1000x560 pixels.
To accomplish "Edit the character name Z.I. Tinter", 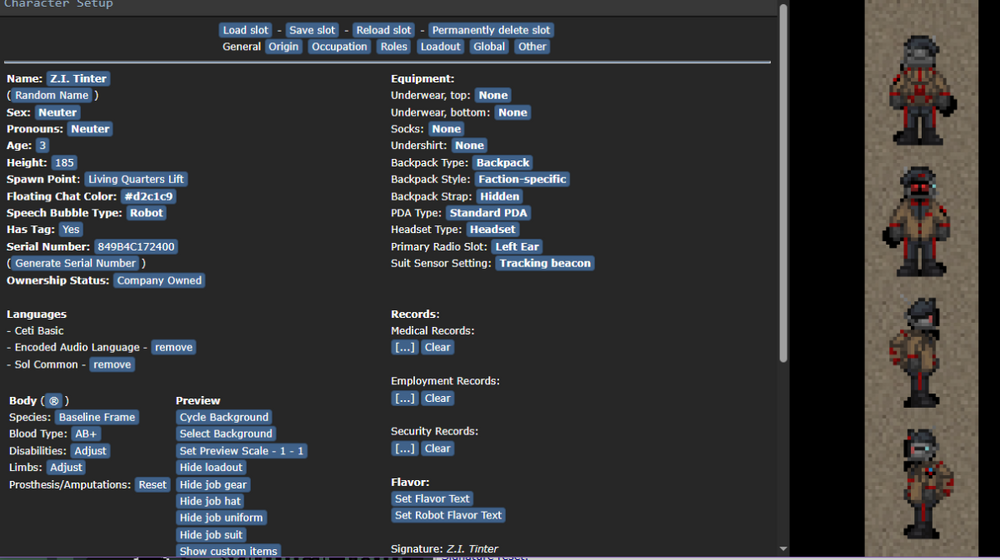I will 77,78.
